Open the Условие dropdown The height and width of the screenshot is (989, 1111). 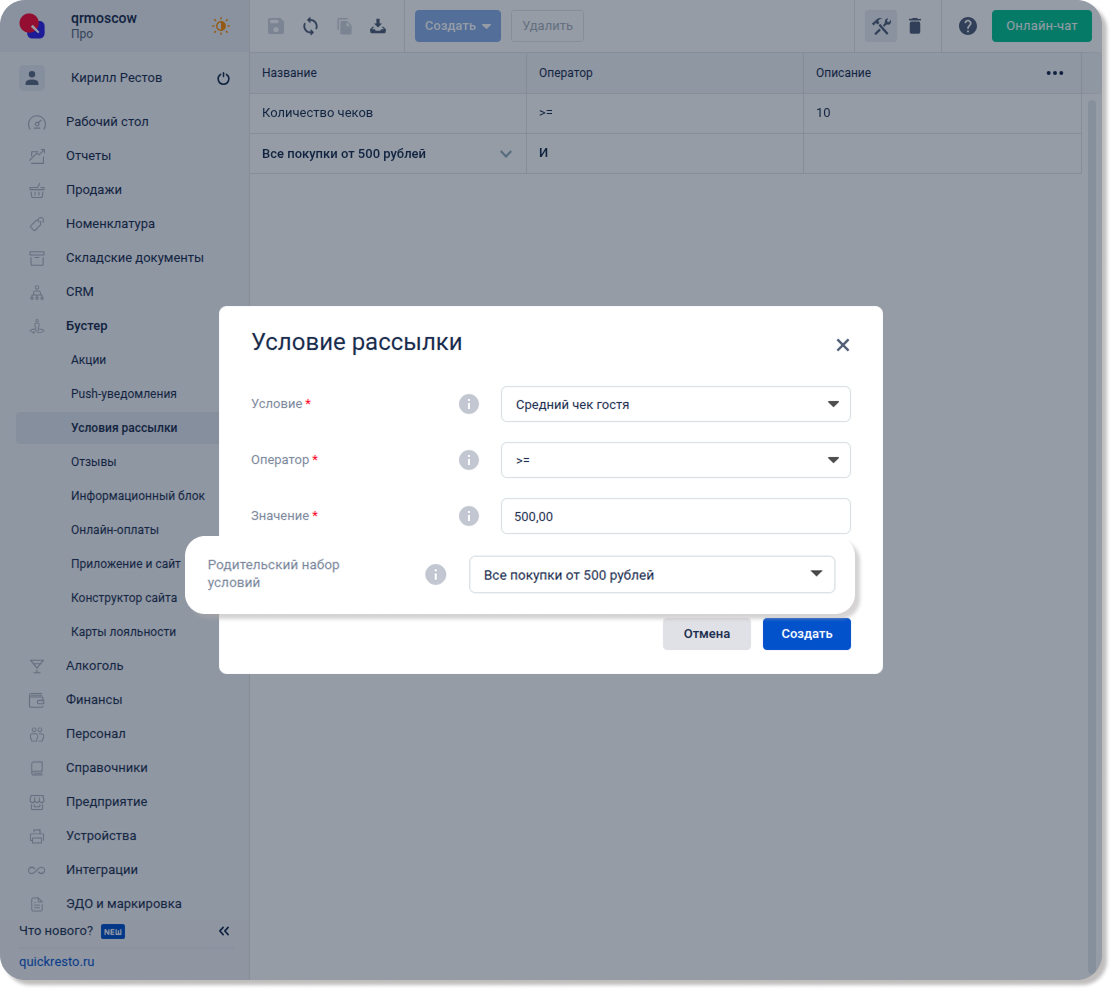[x=675, y=405]
